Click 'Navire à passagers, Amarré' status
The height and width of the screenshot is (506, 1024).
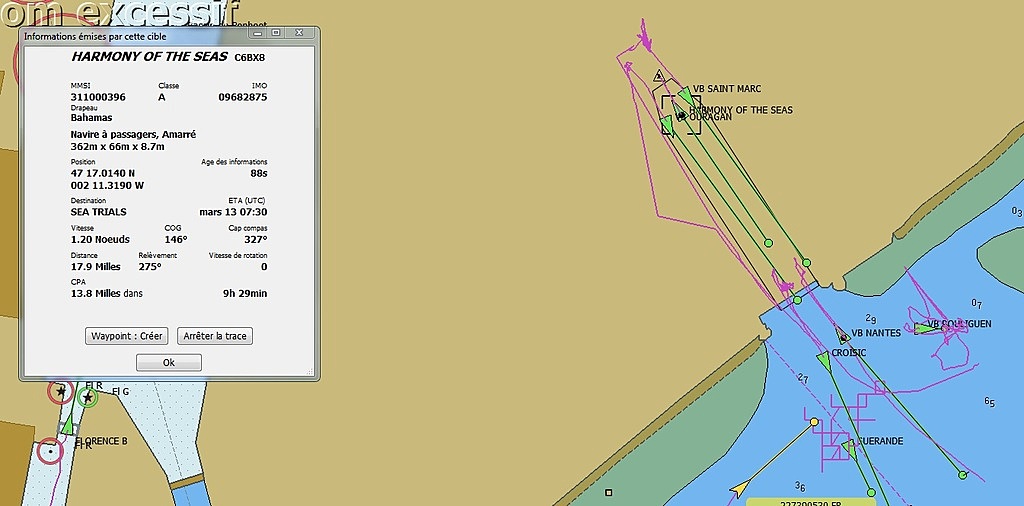[133, 134]
